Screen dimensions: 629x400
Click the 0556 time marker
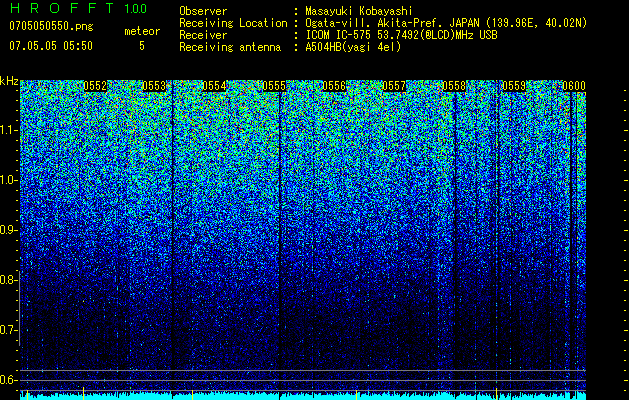pos(334,86)
